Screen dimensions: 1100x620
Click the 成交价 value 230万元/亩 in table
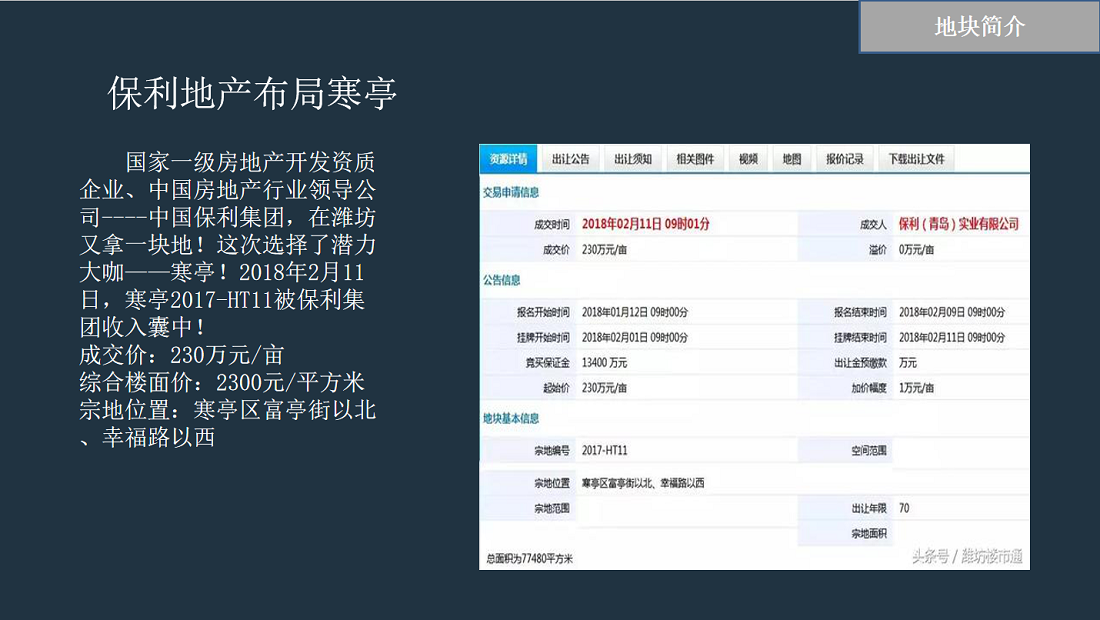click(x=604, y=250)
